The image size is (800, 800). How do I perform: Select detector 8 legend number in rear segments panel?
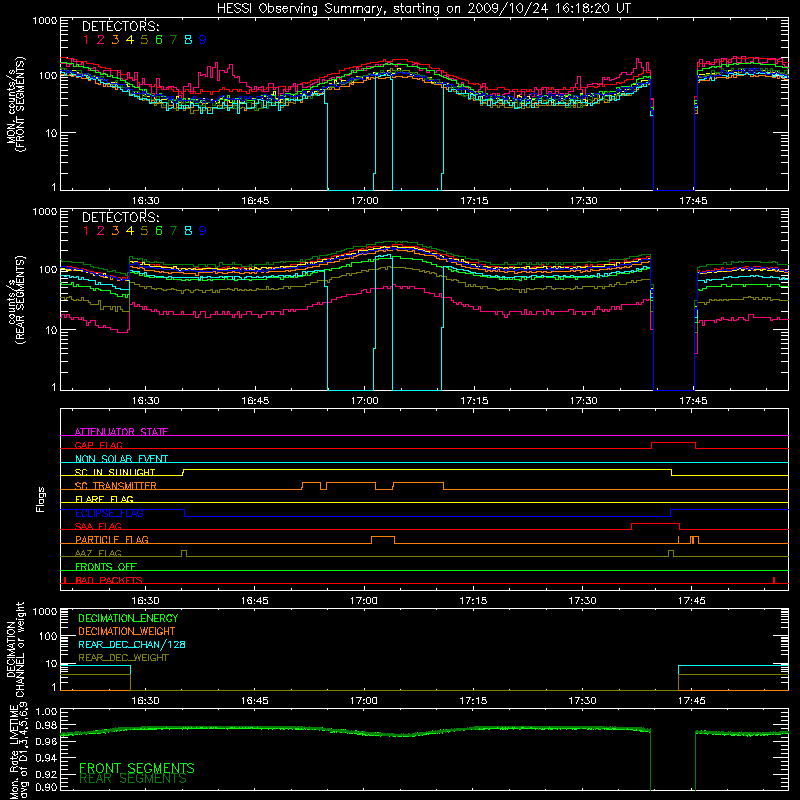pyautogui.click(x=188, y=231)
